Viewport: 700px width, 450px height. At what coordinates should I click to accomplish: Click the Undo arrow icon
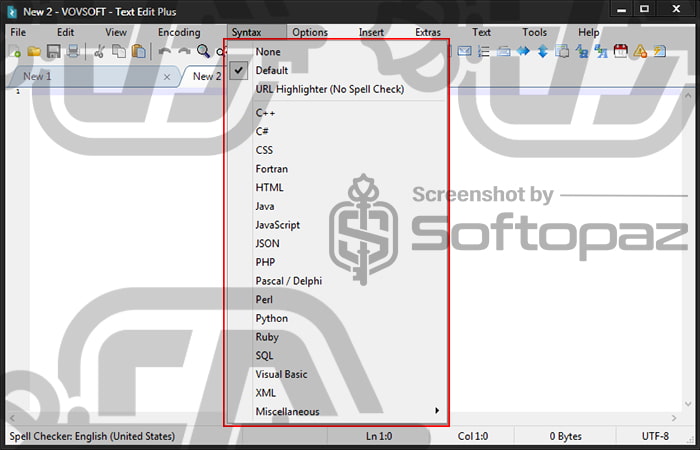click(165, 51)
